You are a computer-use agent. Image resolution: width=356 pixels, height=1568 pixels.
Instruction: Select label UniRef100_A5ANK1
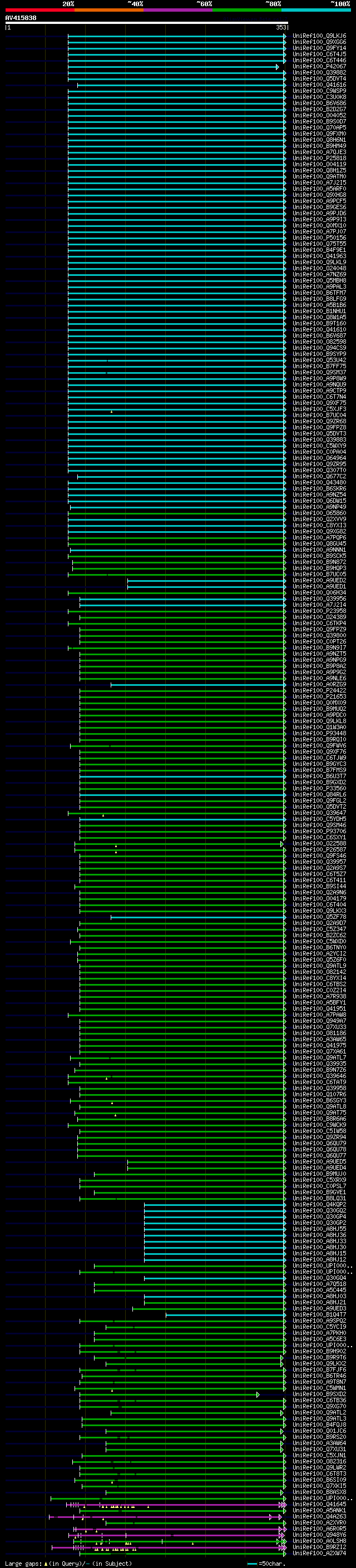[x=319, y=1511]
